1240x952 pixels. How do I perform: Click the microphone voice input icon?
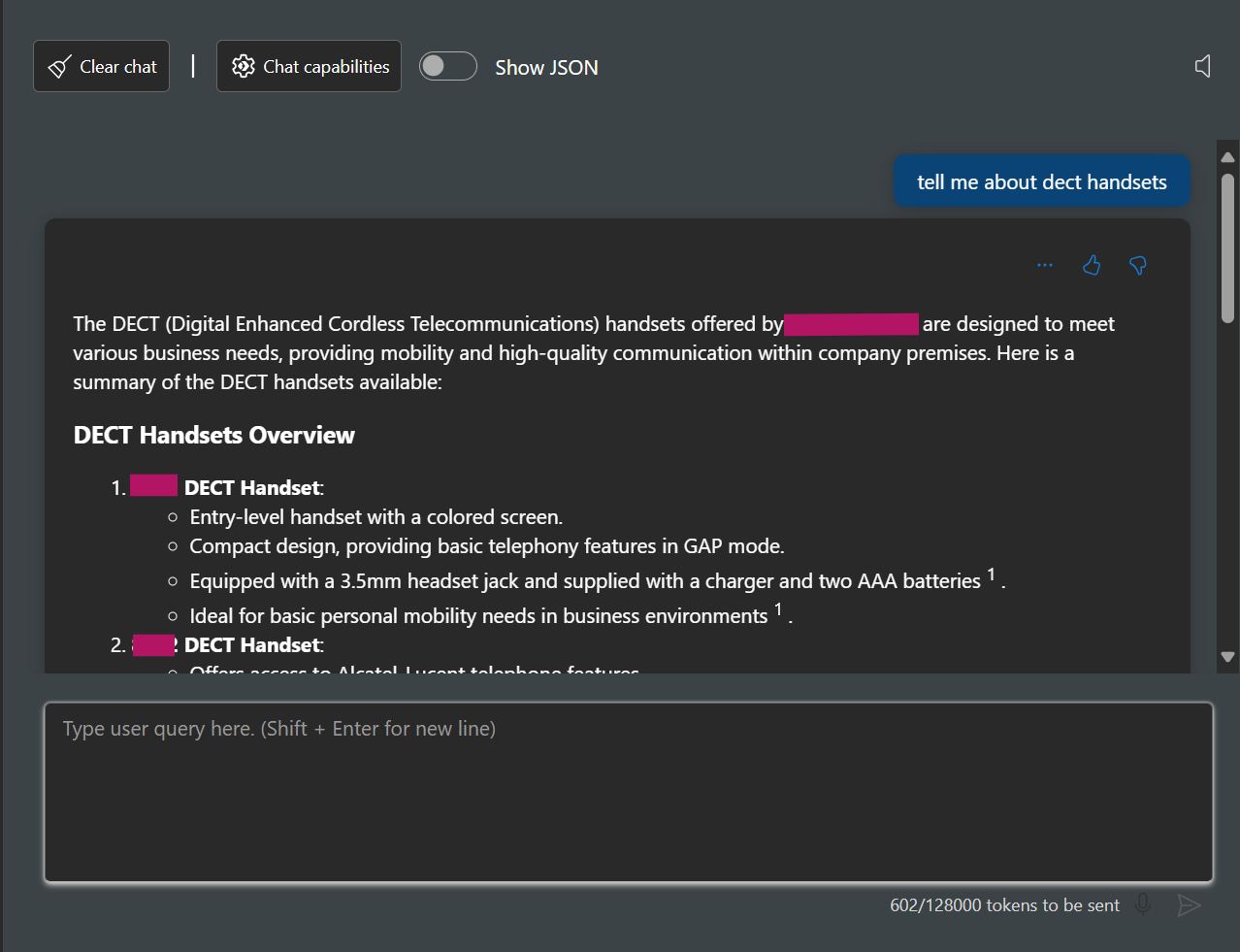coord(1143,904)
